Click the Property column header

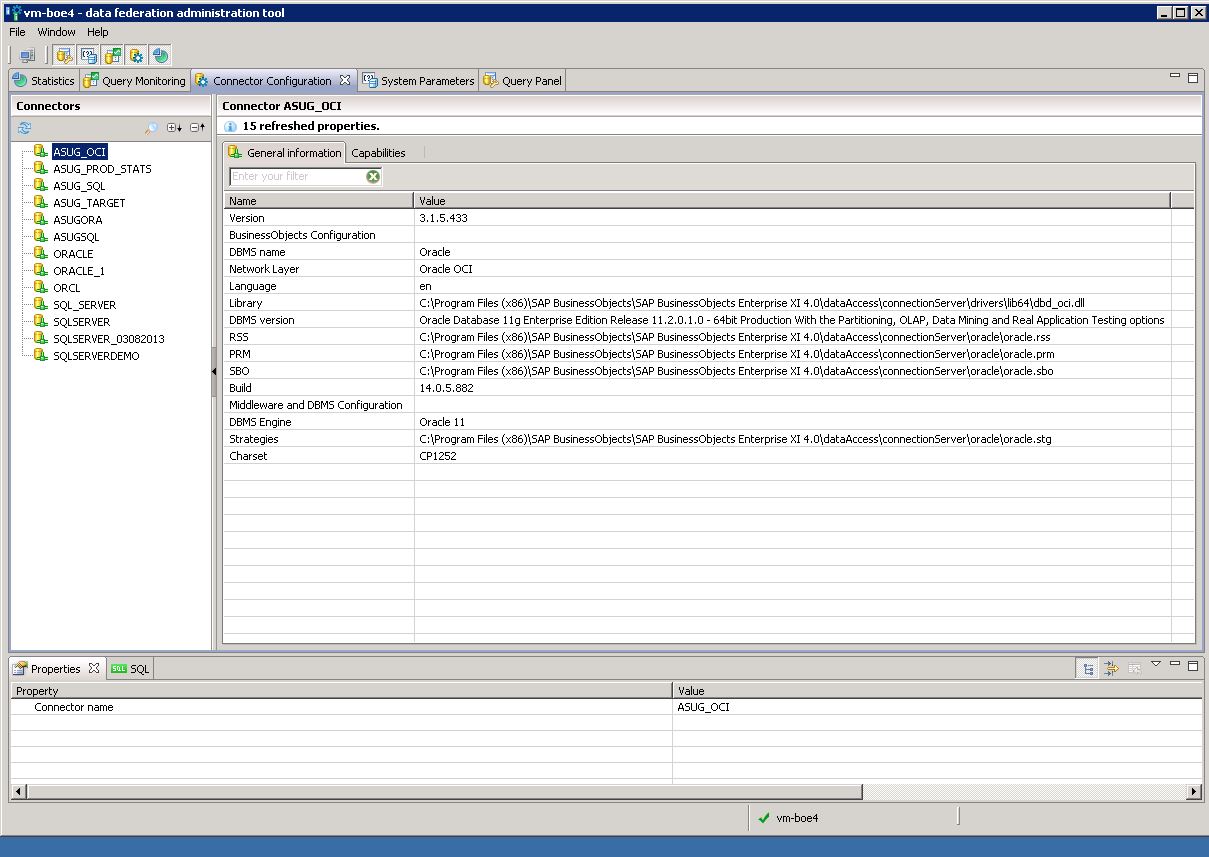pyautogui.click(x=341, y=691)
